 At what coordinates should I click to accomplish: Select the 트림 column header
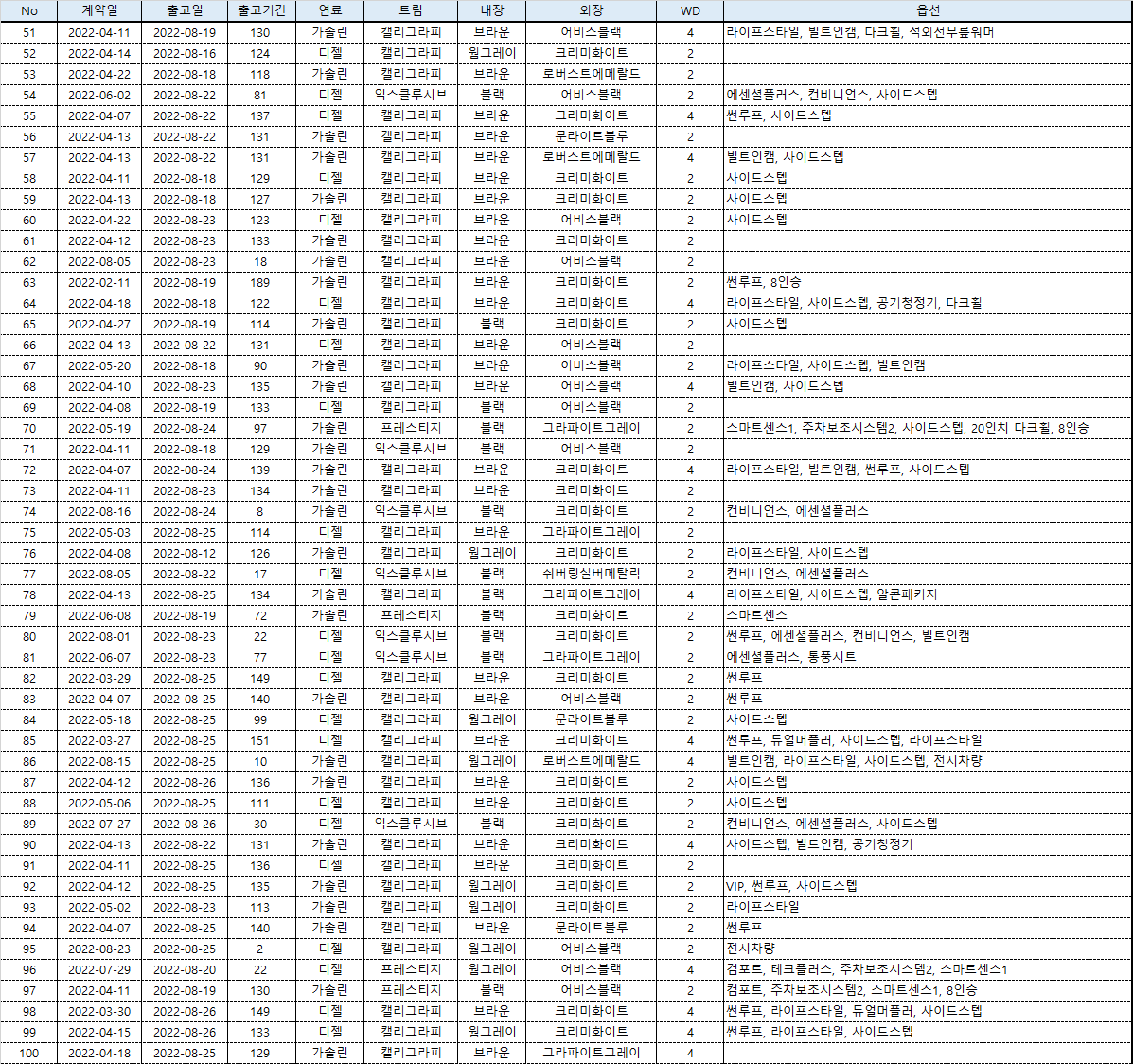(x=411, y=10)
